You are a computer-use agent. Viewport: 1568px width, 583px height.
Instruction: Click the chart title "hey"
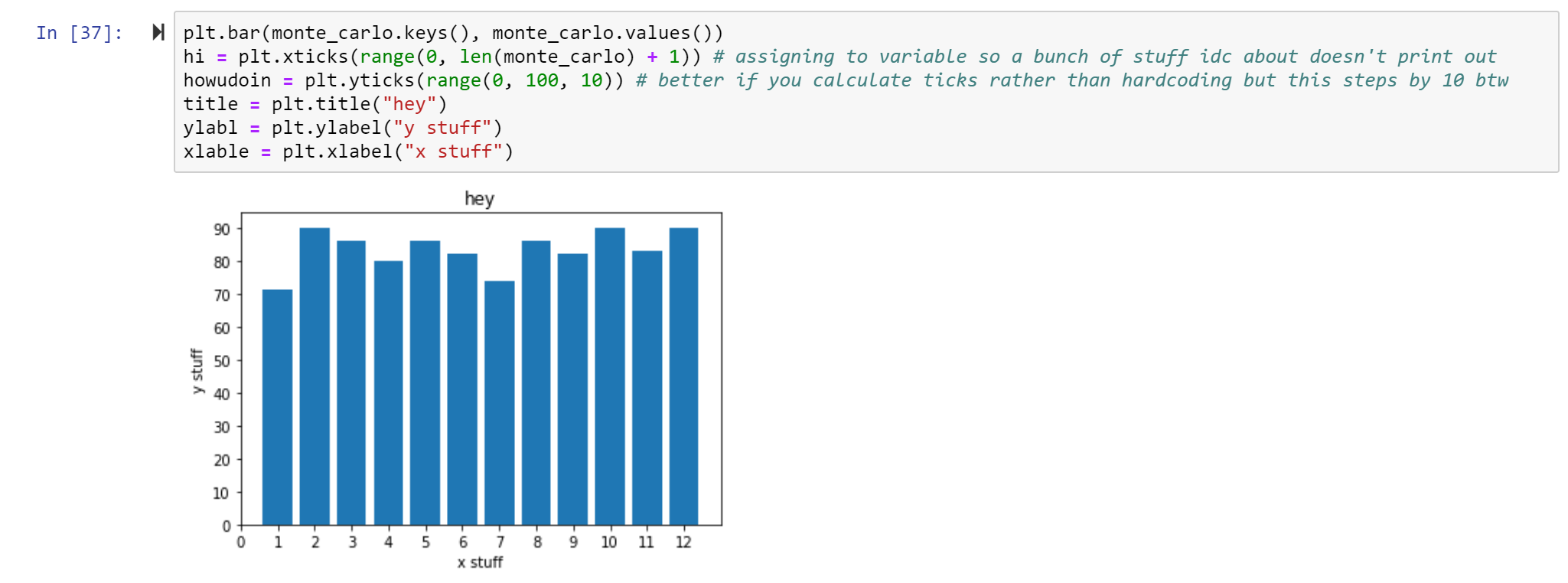tap(480, 199)
